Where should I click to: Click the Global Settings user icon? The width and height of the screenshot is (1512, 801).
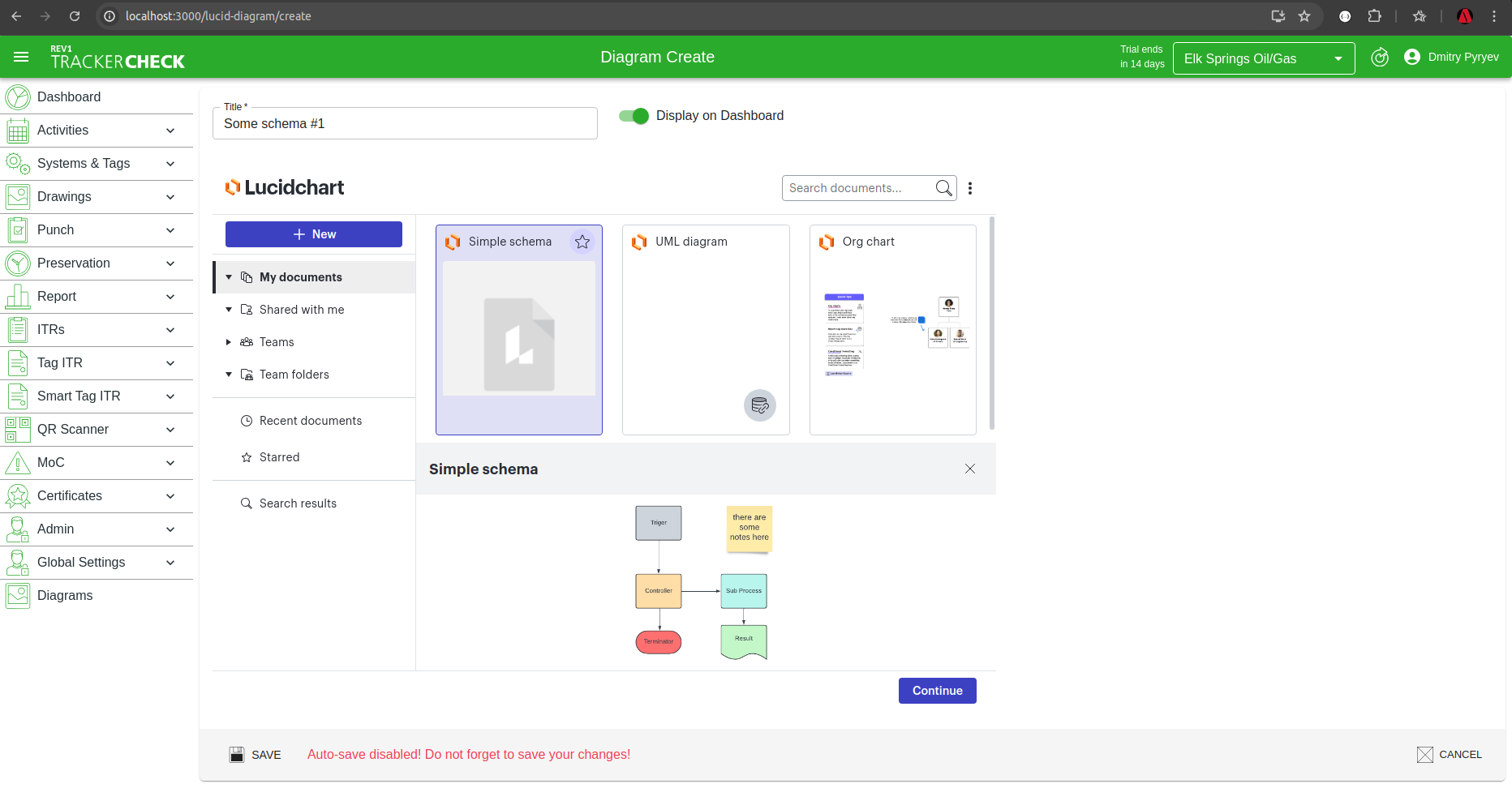(18, 563)
